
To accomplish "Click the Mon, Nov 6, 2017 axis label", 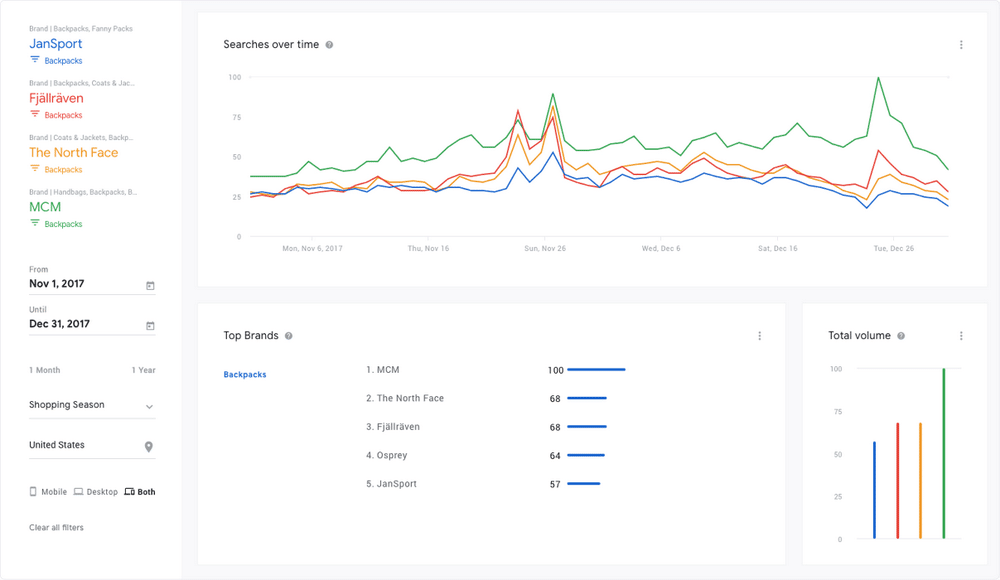I will click(x=312, y=248).
